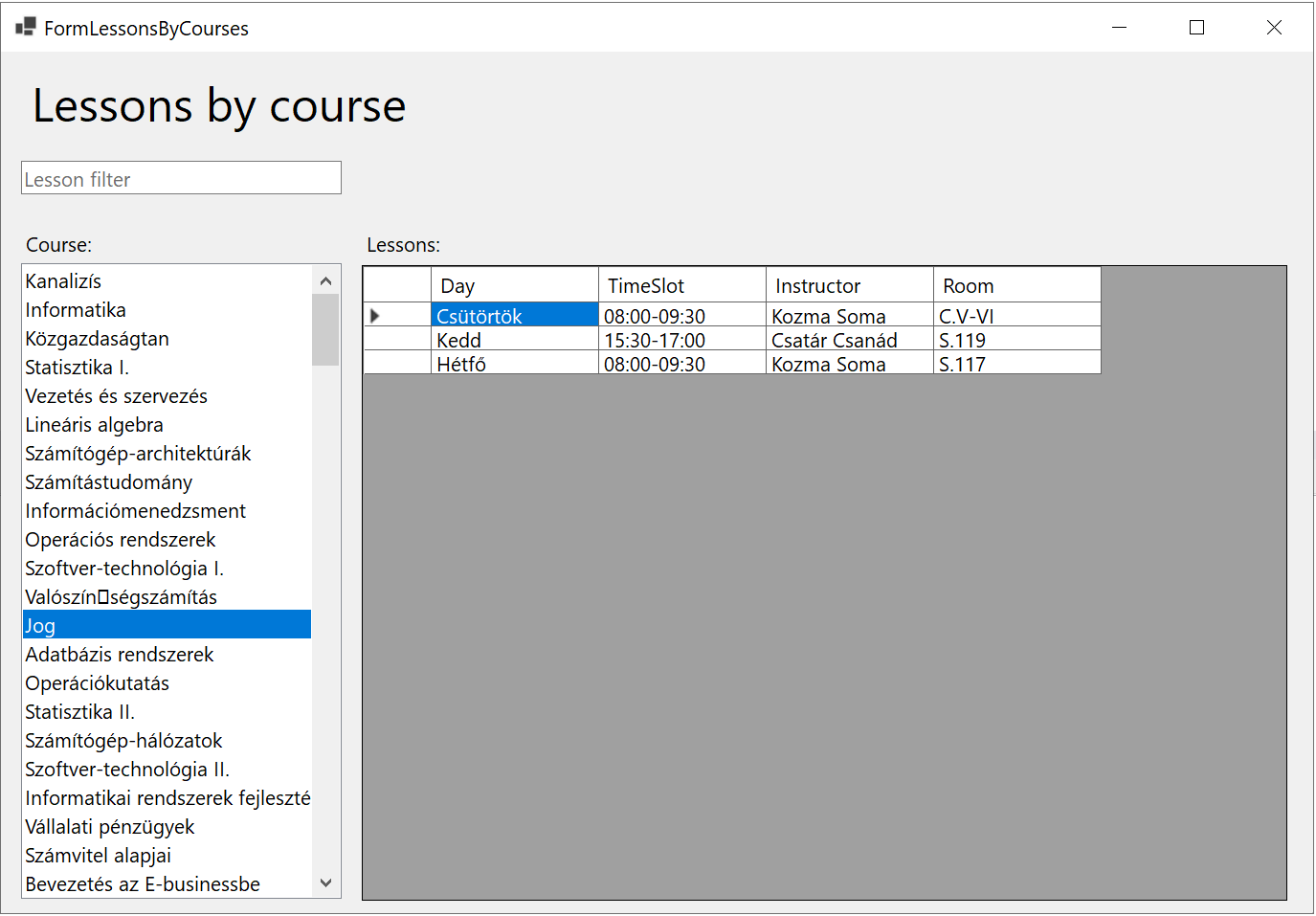Click Kozma Soma cell in Csütörtök row

(x=850, y=315)
